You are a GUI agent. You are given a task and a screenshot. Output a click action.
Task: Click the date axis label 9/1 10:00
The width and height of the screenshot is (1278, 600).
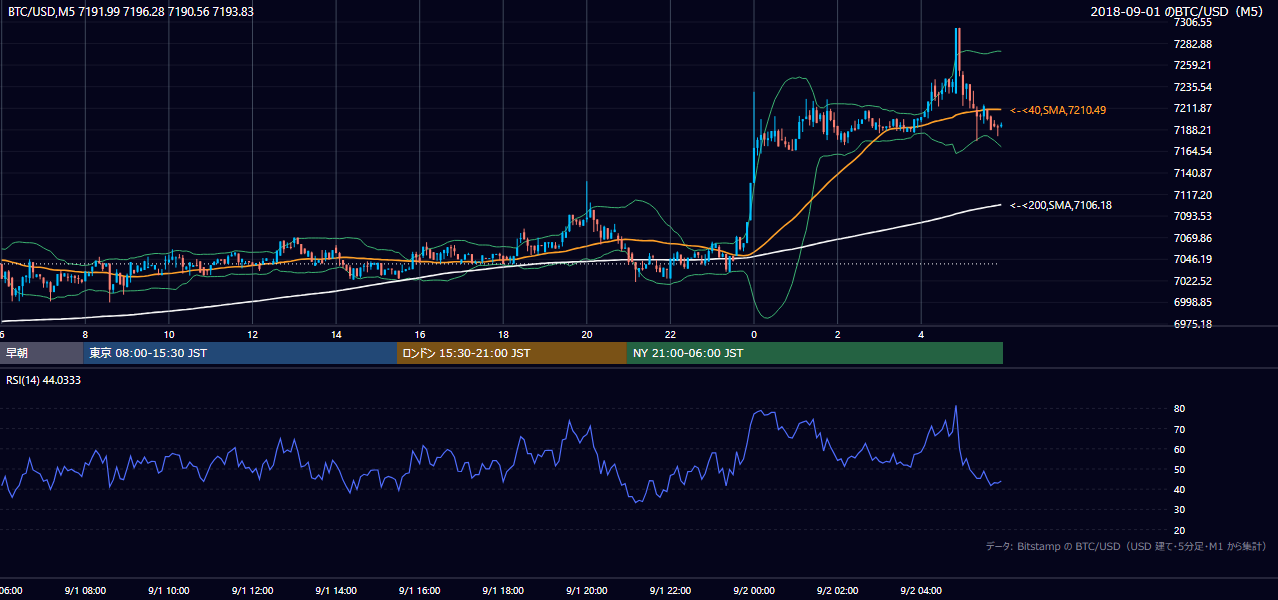(168, 590)
